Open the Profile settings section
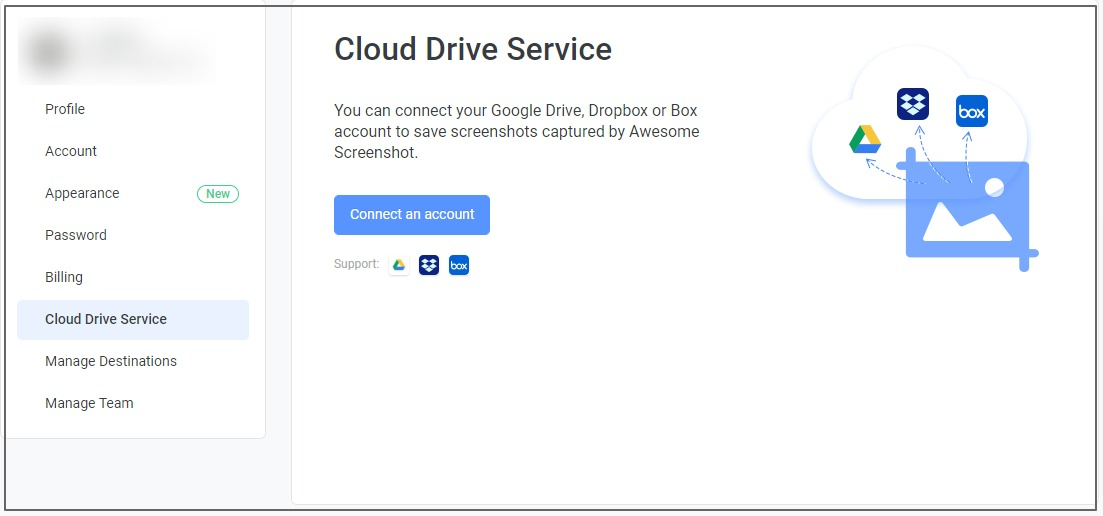Viewport: 1103px width, 516px height. coord(65,109)
